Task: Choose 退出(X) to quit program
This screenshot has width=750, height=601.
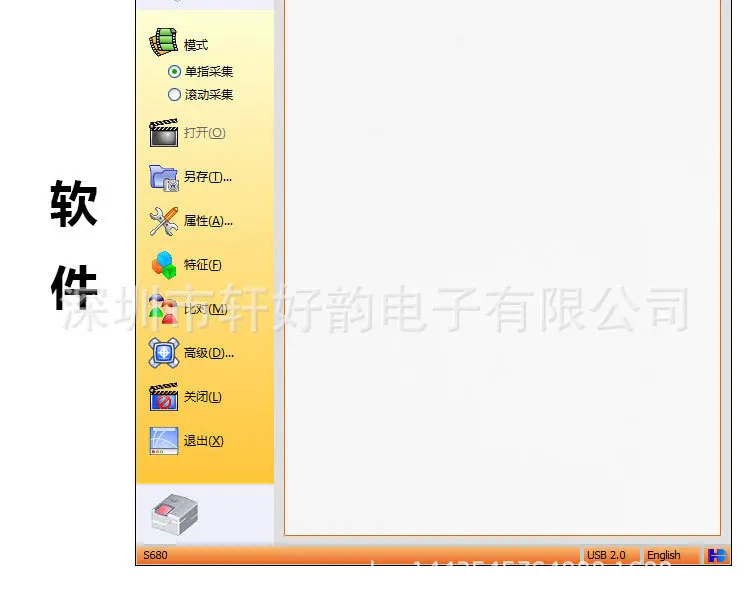Action: coord(204,441)
